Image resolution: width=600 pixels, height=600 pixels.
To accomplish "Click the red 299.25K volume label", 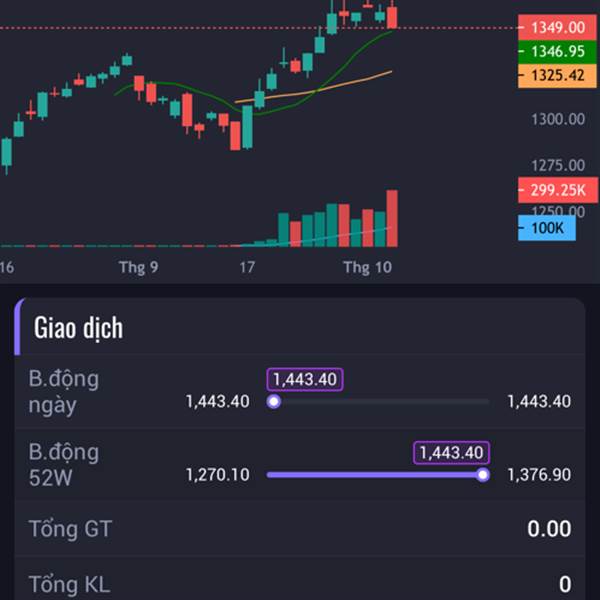I will tap(558, 190).
